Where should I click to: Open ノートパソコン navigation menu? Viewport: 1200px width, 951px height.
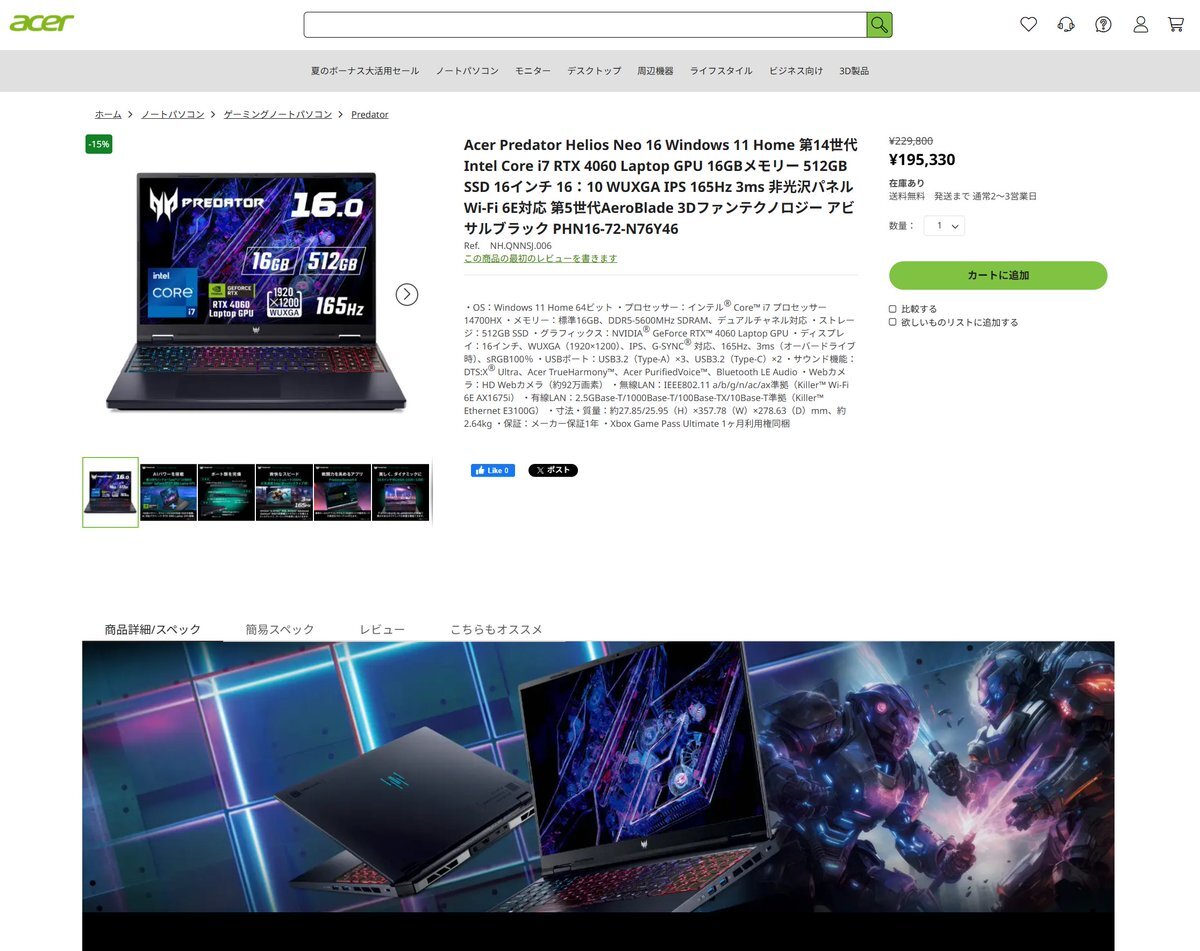click(x=467, y=71)
